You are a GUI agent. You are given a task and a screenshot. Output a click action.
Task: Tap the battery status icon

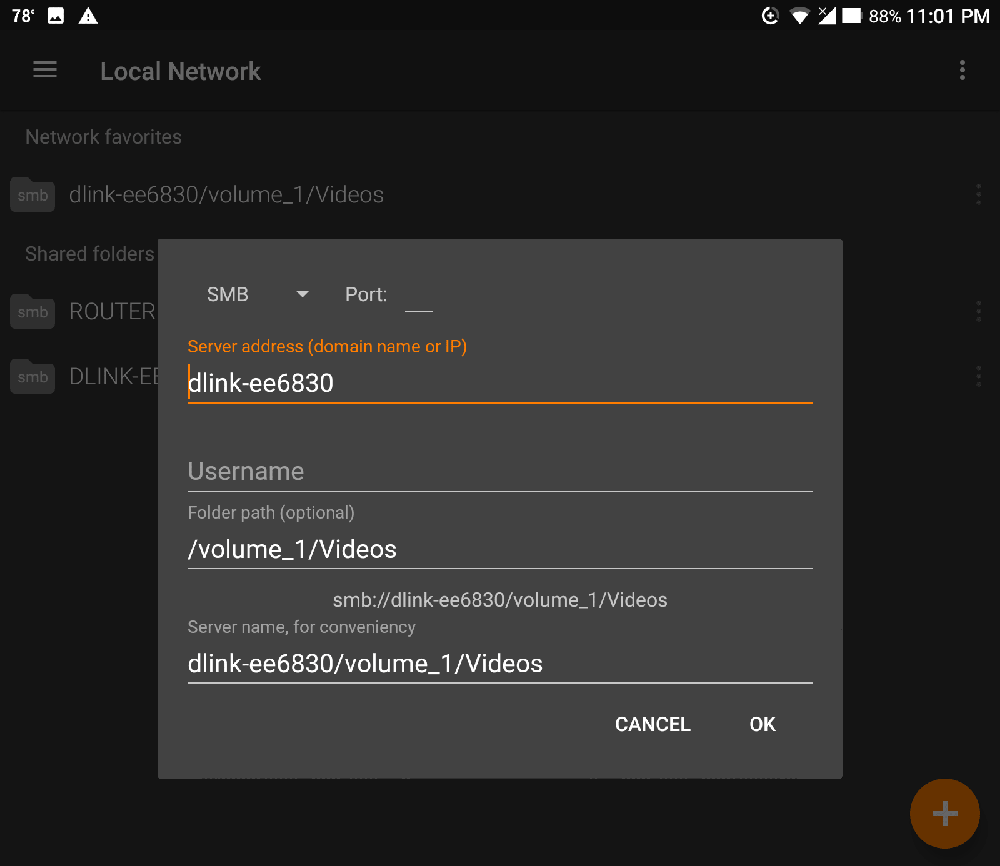pyautogui.click(x=851, y=16)
